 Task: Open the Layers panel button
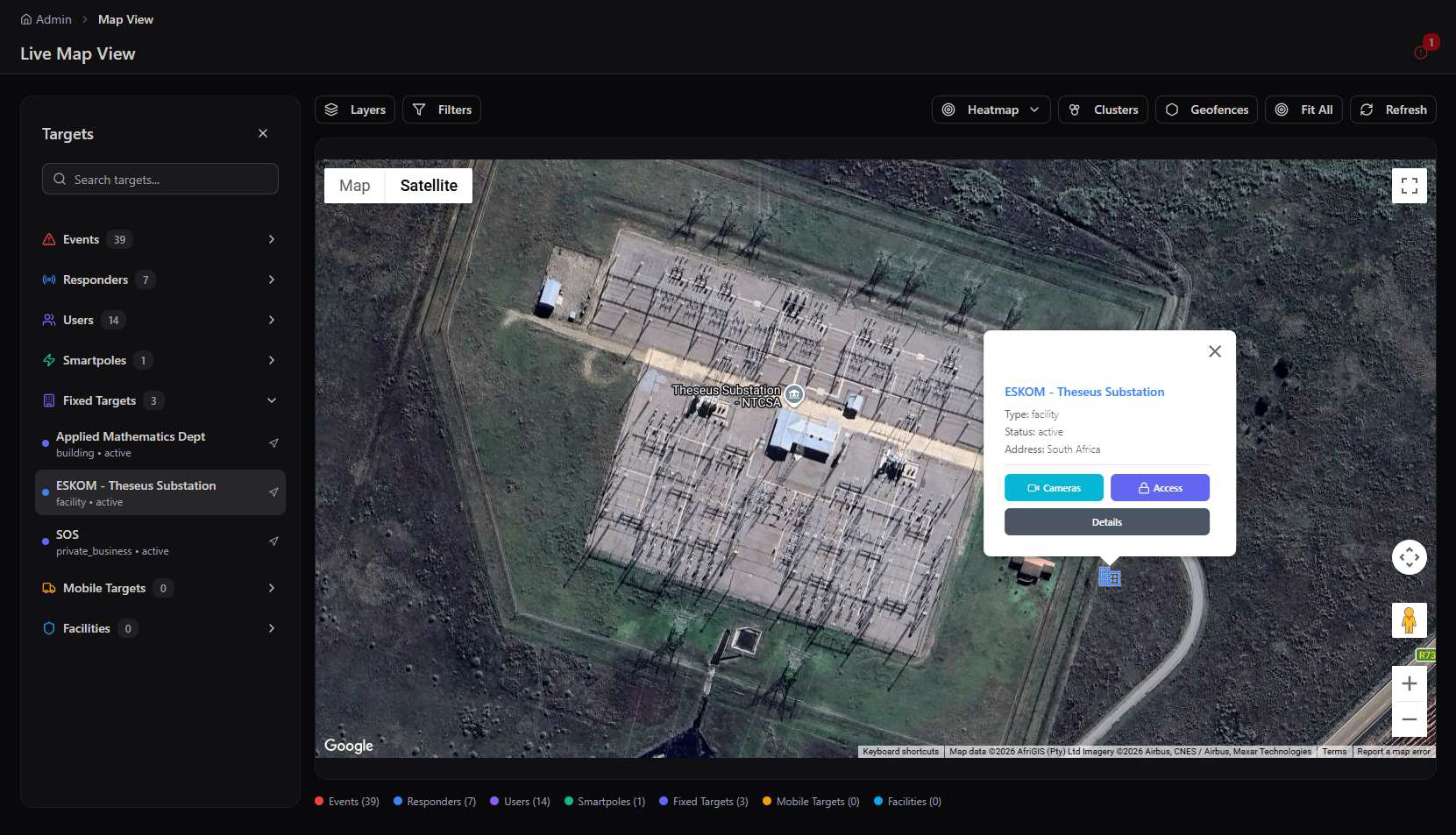[355, 110]
